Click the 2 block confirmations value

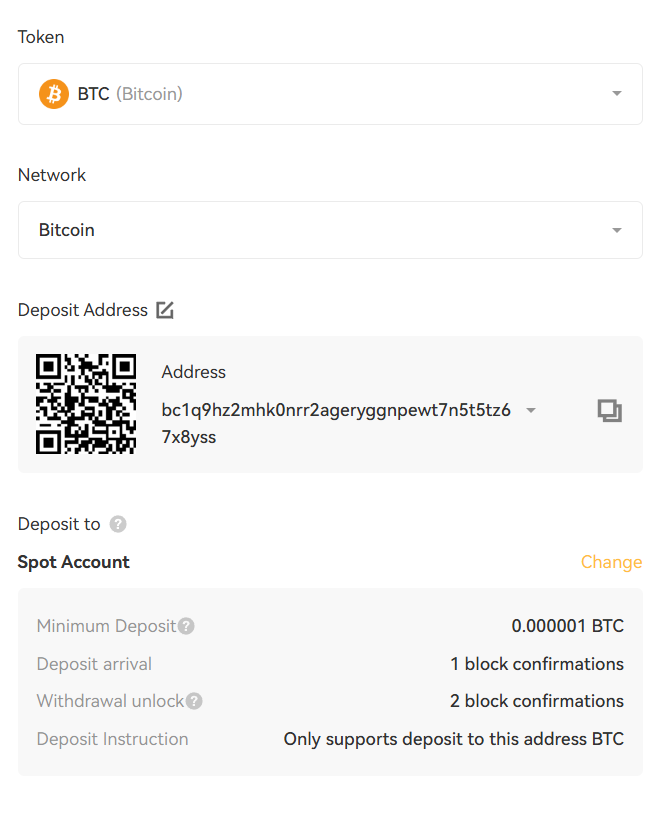536,701
